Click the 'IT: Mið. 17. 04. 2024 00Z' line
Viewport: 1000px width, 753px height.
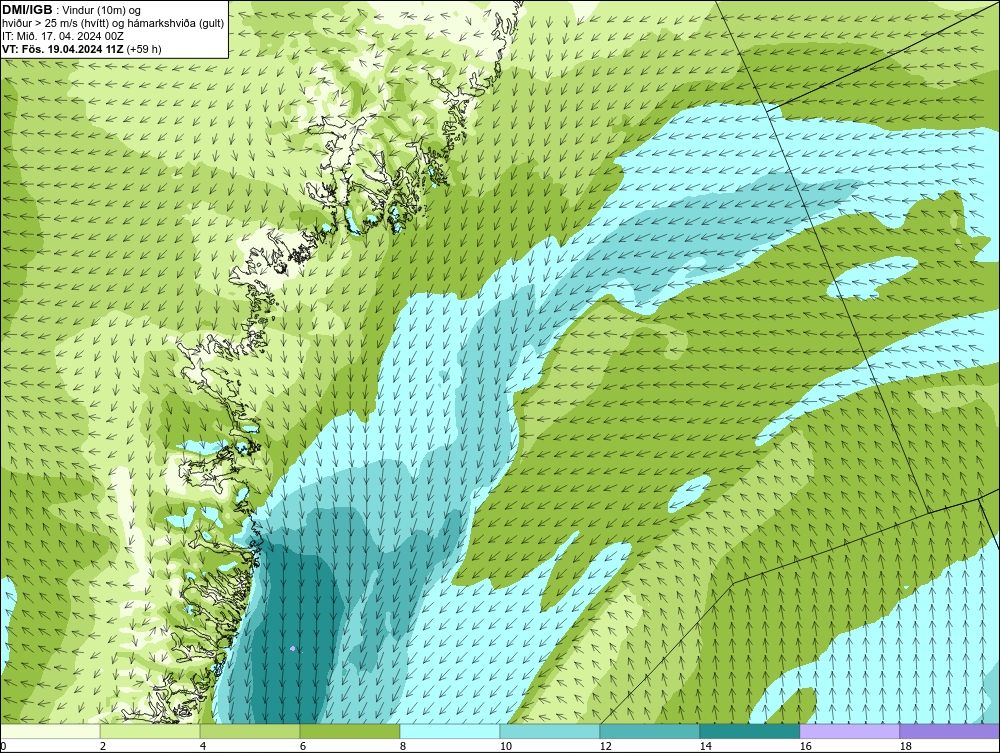tap(62, 36)
